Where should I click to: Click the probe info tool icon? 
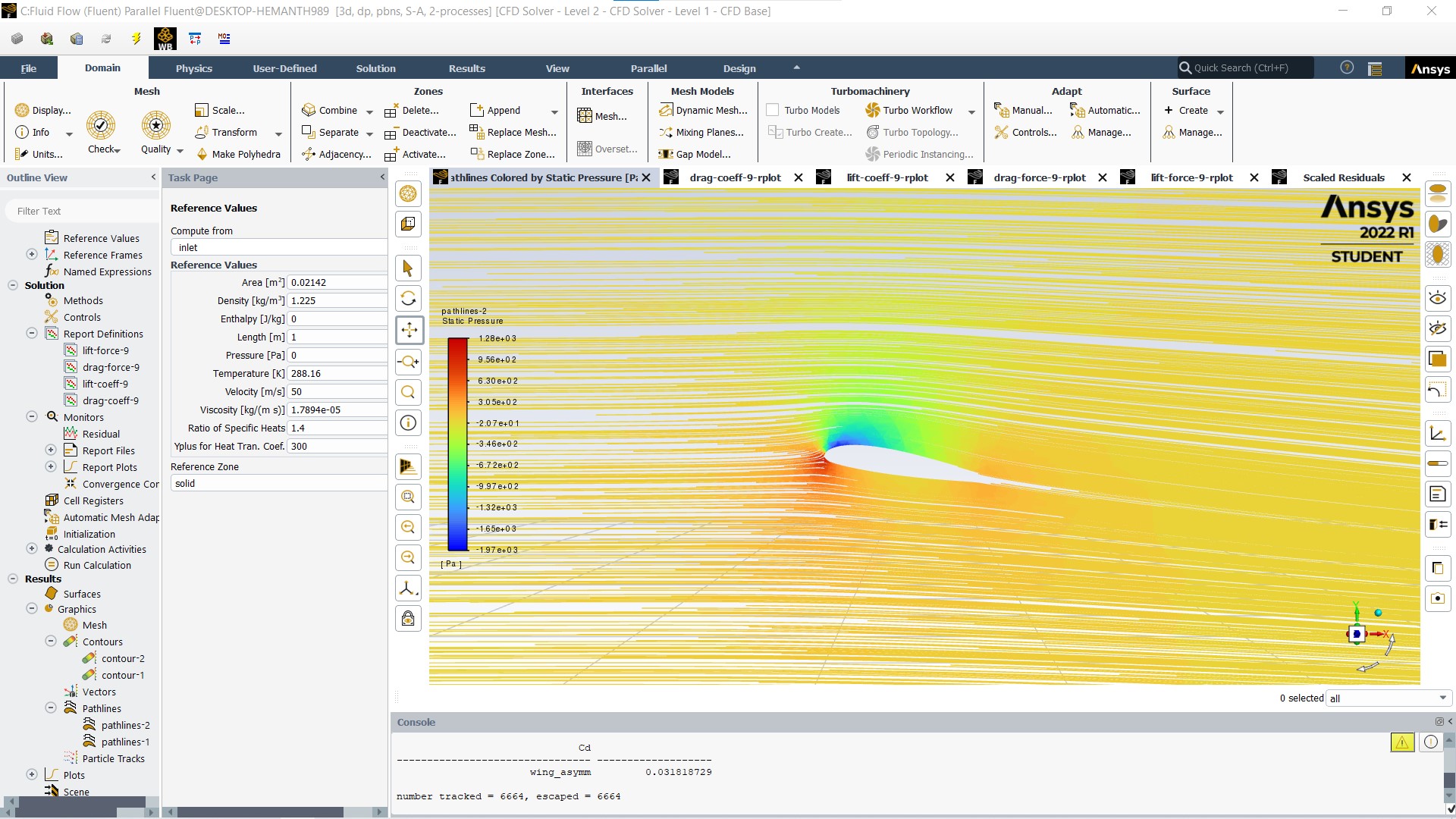(408, 423)
